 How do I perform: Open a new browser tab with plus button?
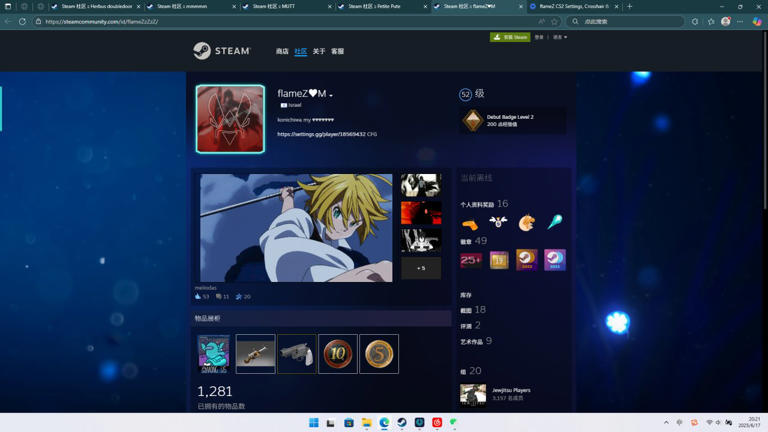coord(629,6)
